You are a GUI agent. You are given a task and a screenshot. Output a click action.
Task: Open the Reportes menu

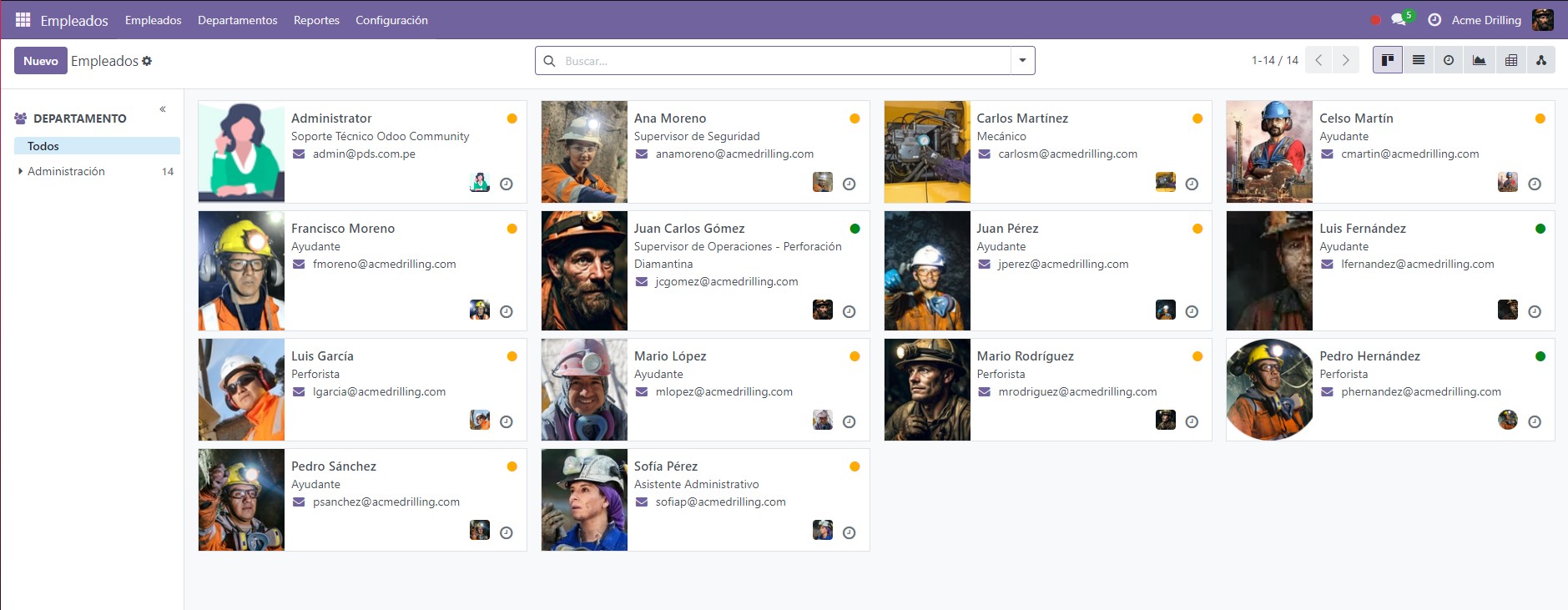point(316,20)
